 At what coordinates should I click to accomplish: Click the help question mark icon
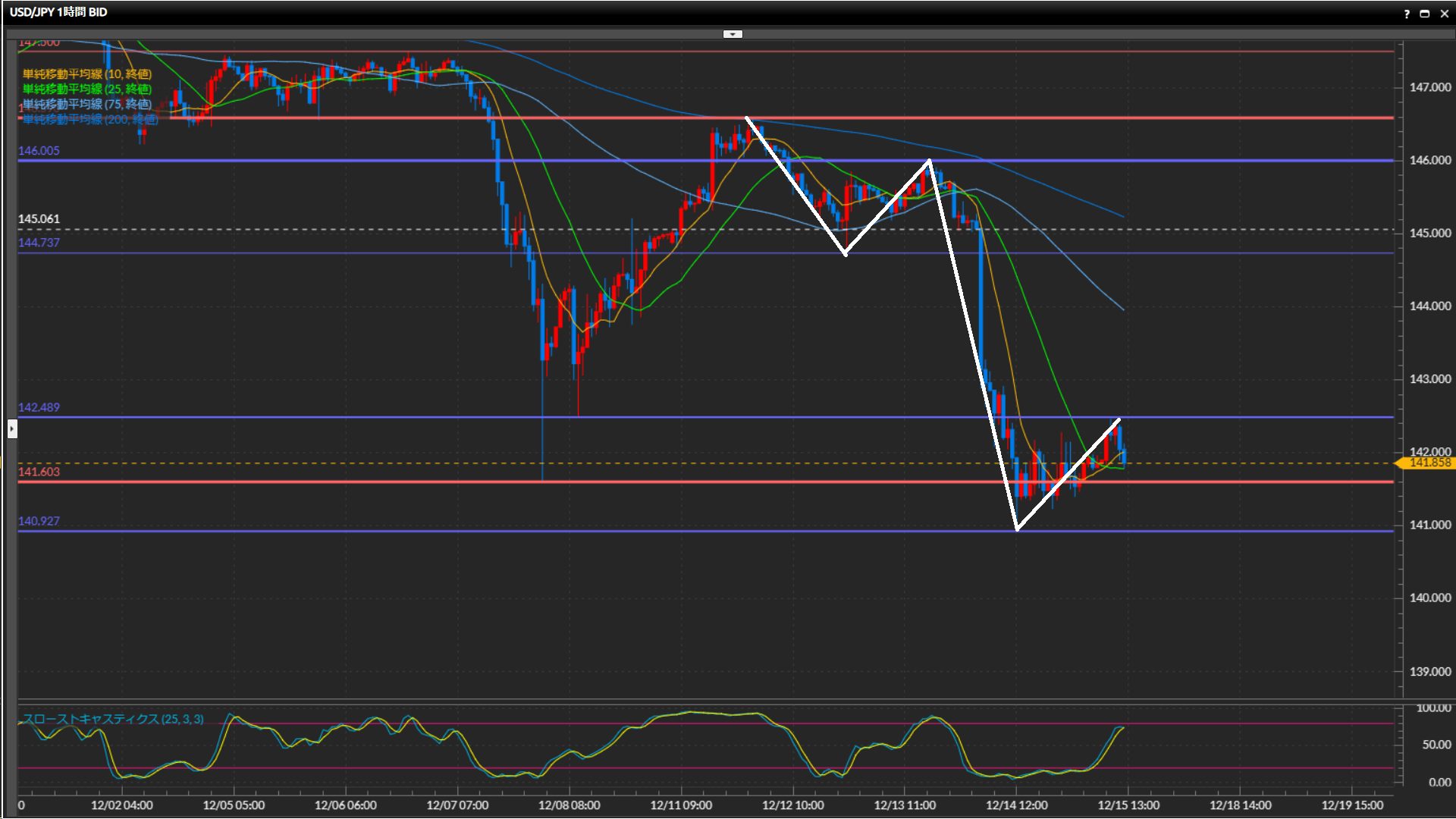[x=1407, y=14]
